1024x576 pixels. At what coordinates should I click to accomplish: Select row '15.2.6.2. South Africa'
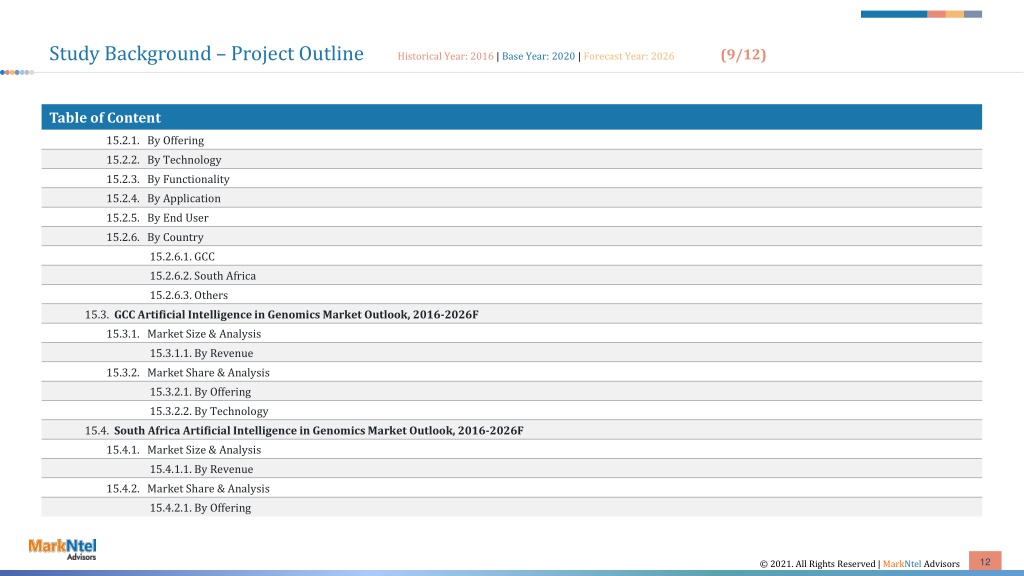[x=511, y=276]
